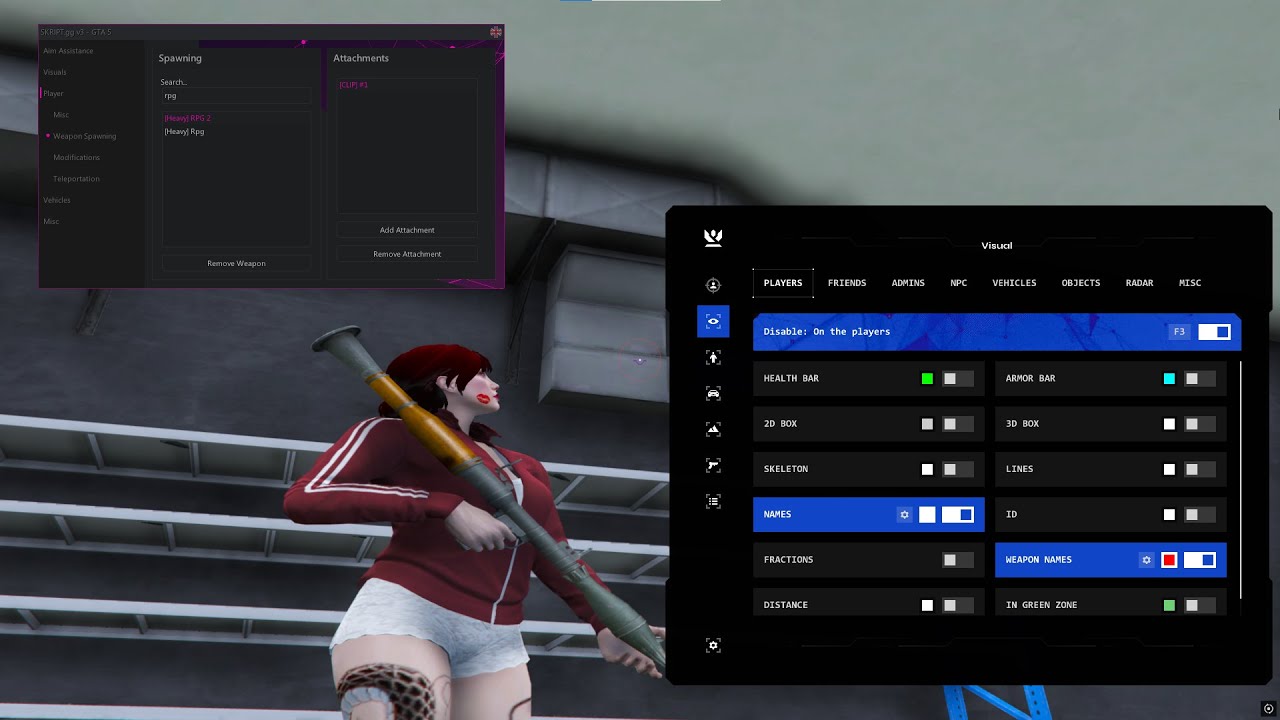Change the Lines color swatch
This screenshot has width=1280, height=720.
pos(1169,469)
